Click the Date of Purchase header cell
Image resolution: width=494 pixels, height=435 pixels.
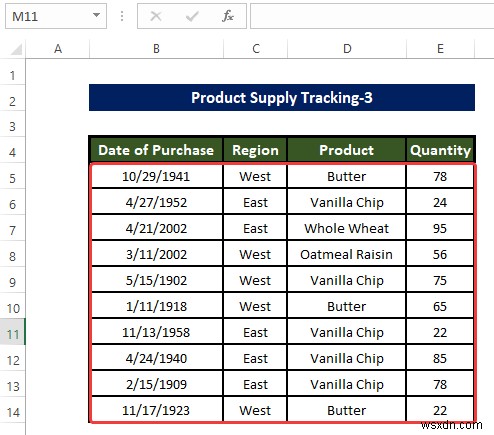click(x=156, y=150)
